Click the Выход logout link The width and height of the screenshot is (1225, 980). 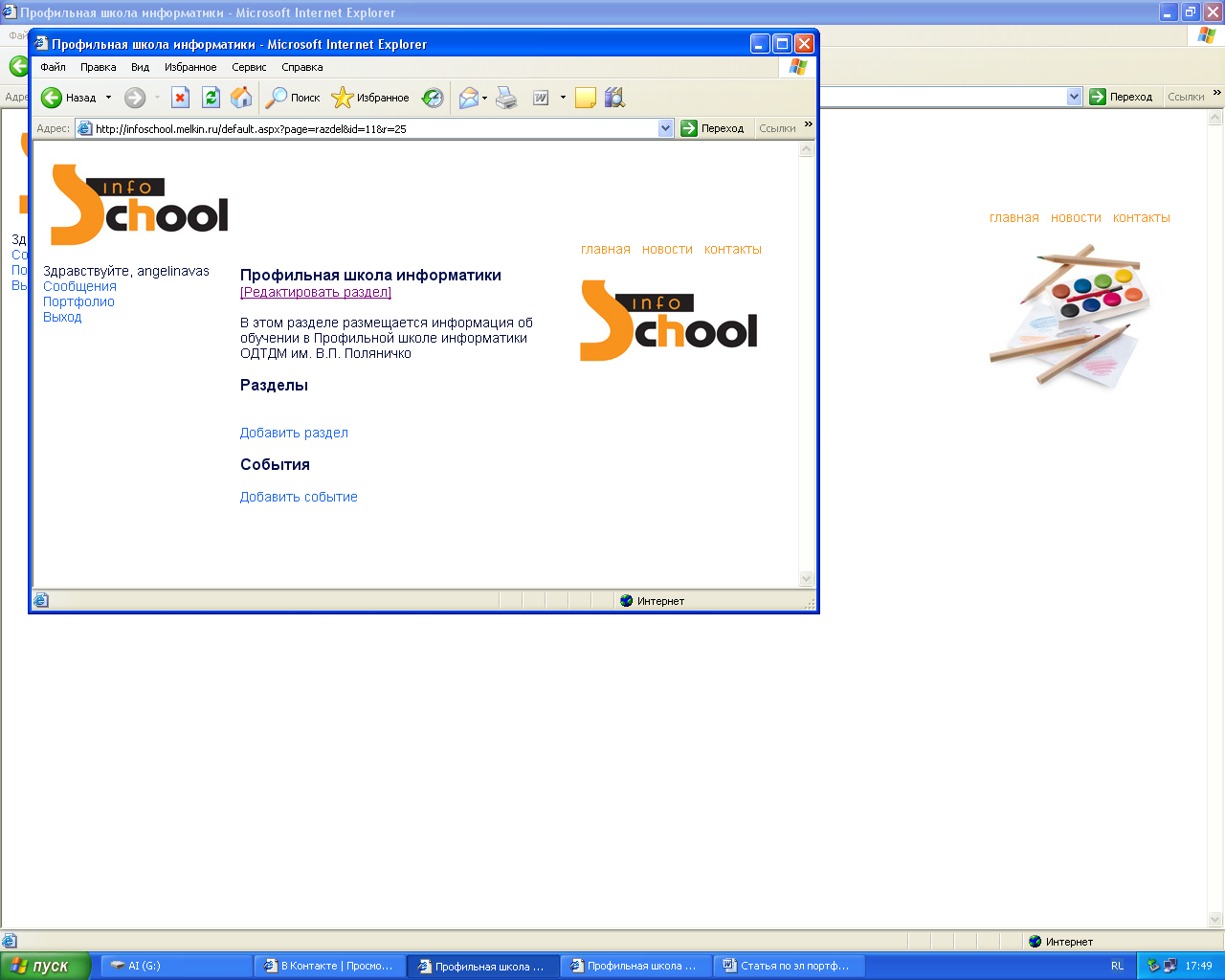(x=62, y=317)
